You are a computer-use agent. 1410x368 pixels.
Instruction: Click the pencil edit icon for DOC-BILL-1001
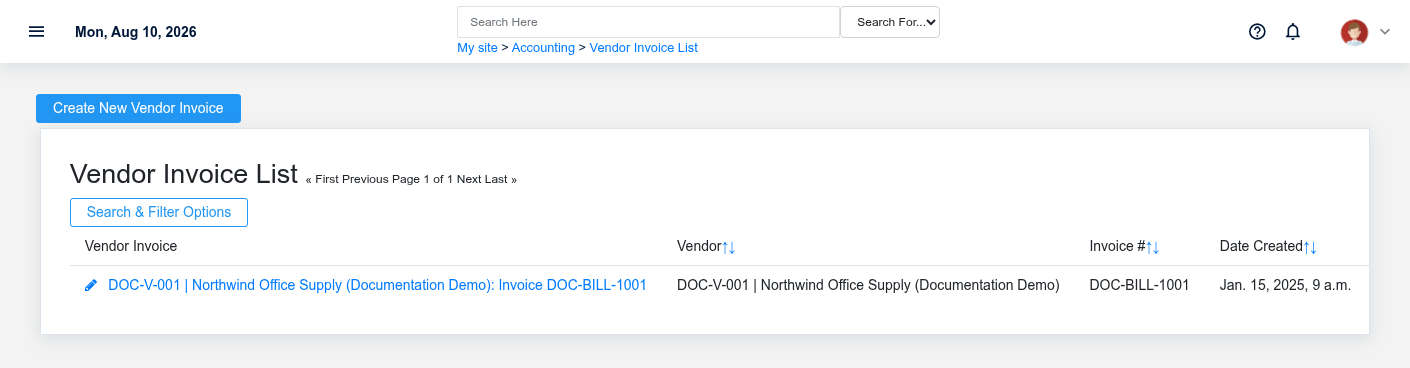(91, 285)
